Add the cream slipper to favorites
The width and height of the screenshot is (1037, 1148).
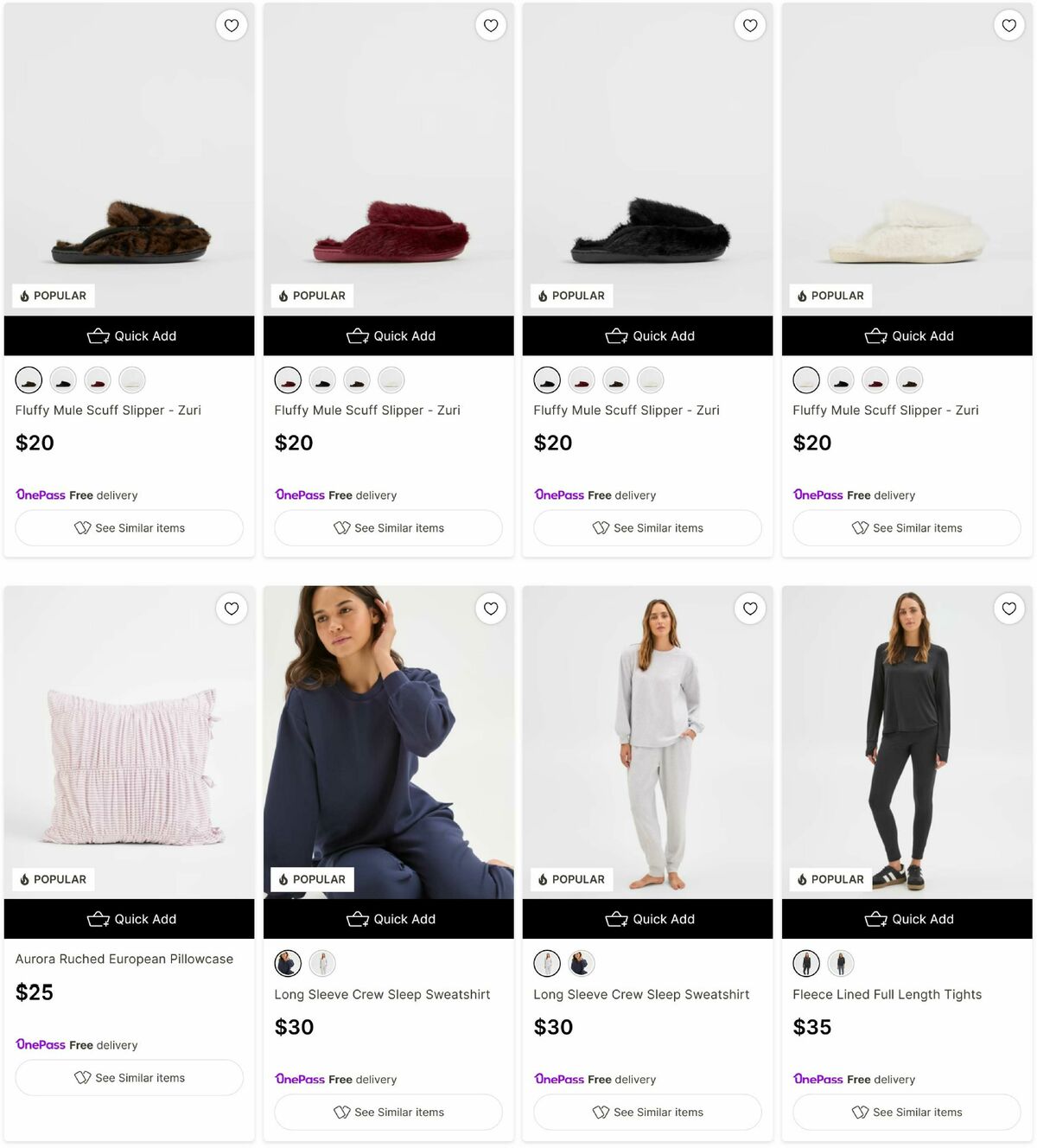click(1008, 25)
